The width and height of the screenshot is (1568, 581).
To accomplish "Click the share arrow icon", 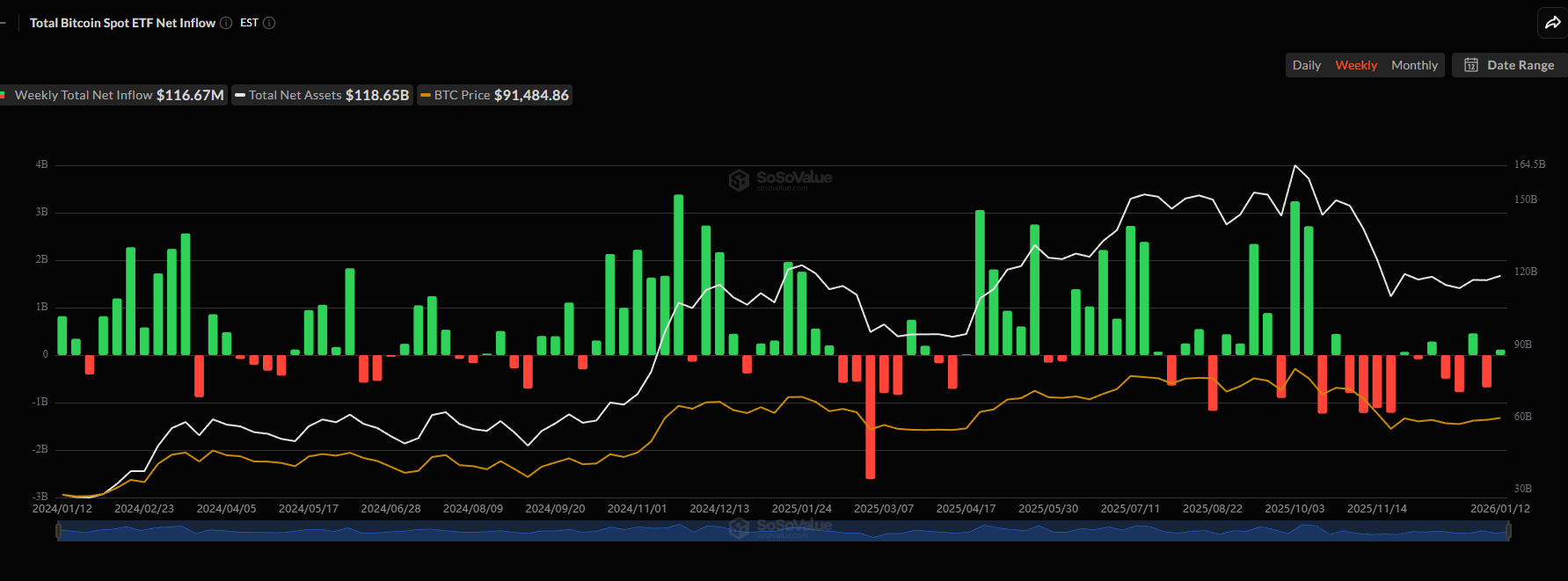I will (x=1552, y=23).
